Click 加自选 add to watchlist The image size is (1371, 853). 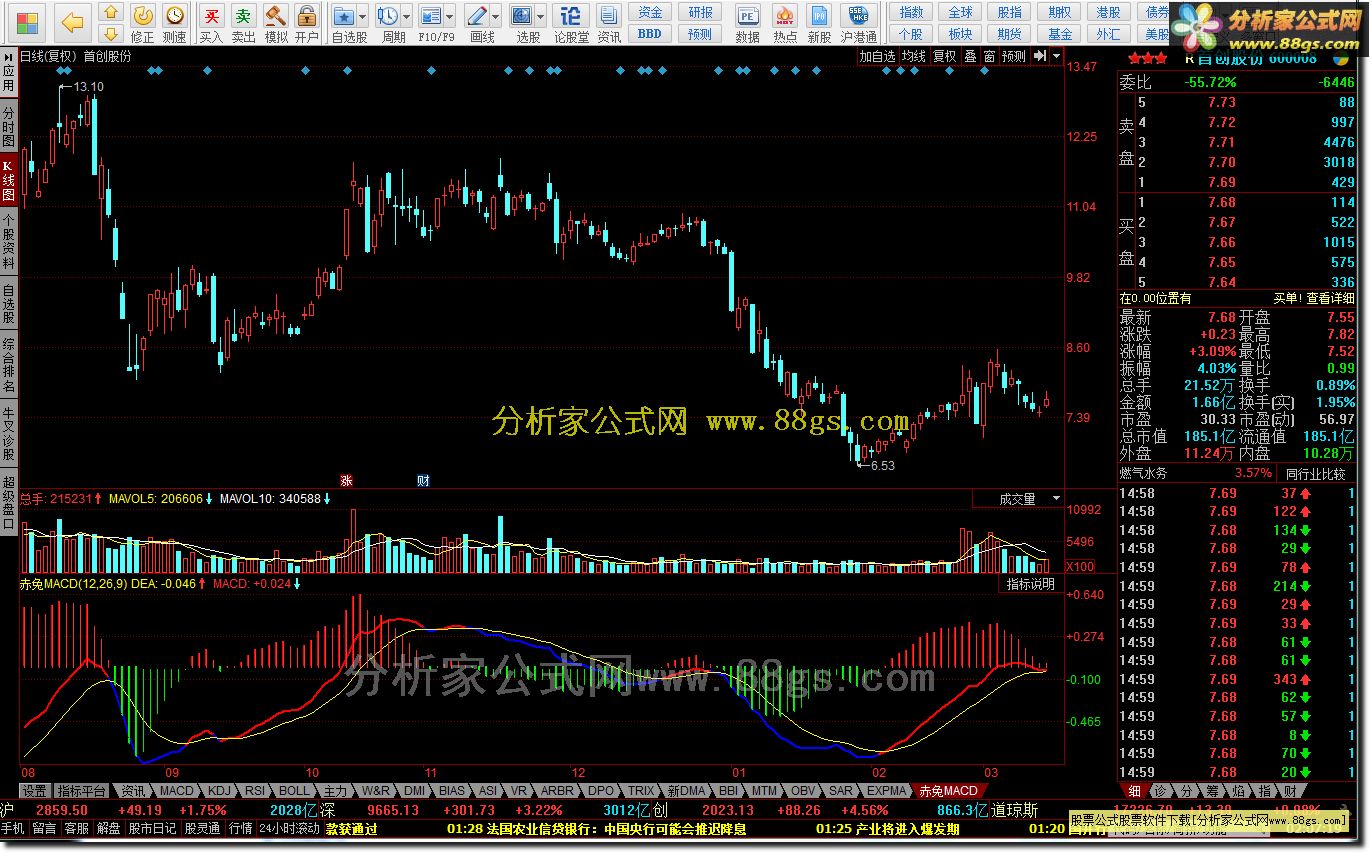[878, 57]
